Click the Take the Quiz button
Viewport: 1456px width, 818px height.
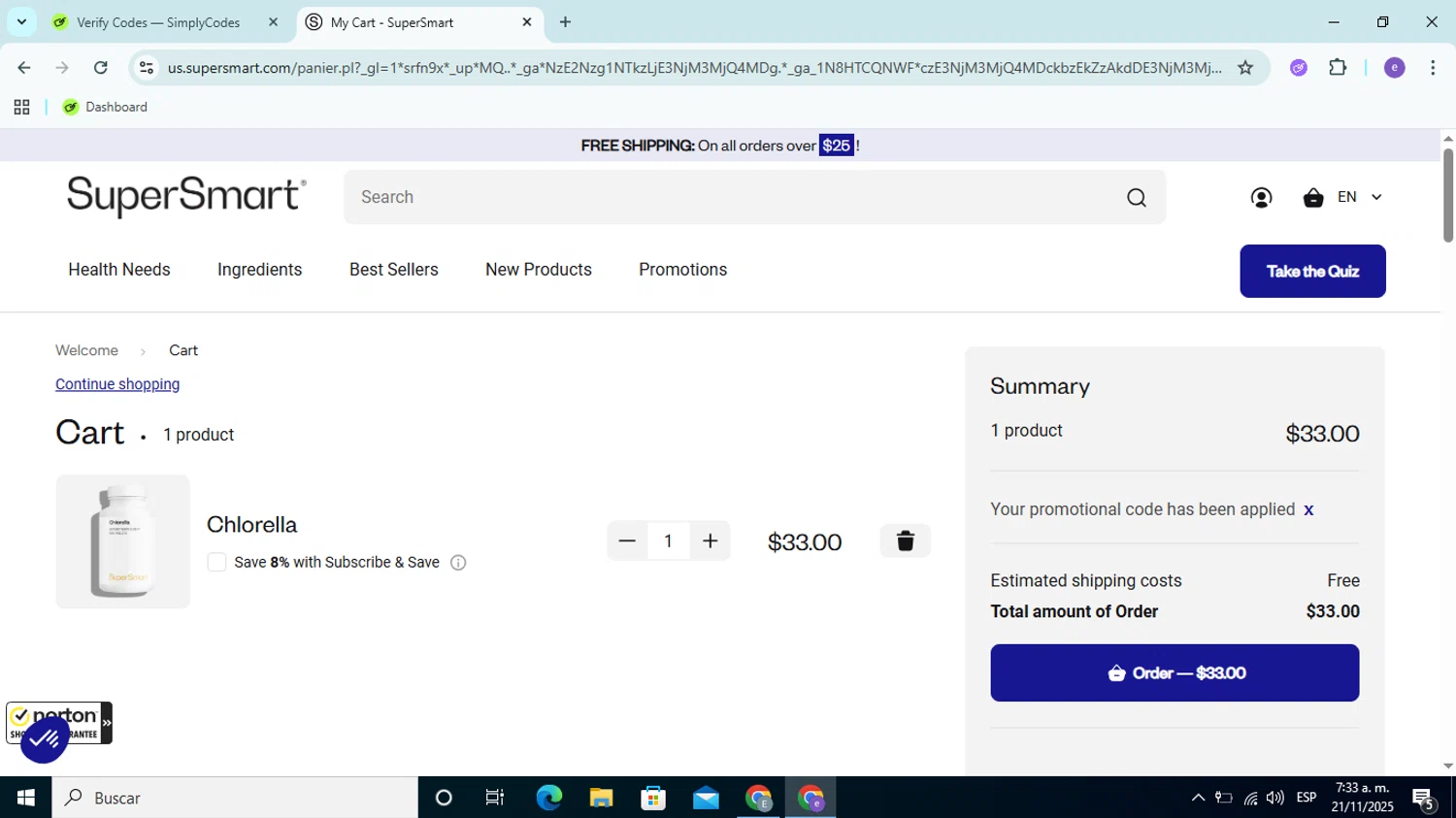point(1312,272)
